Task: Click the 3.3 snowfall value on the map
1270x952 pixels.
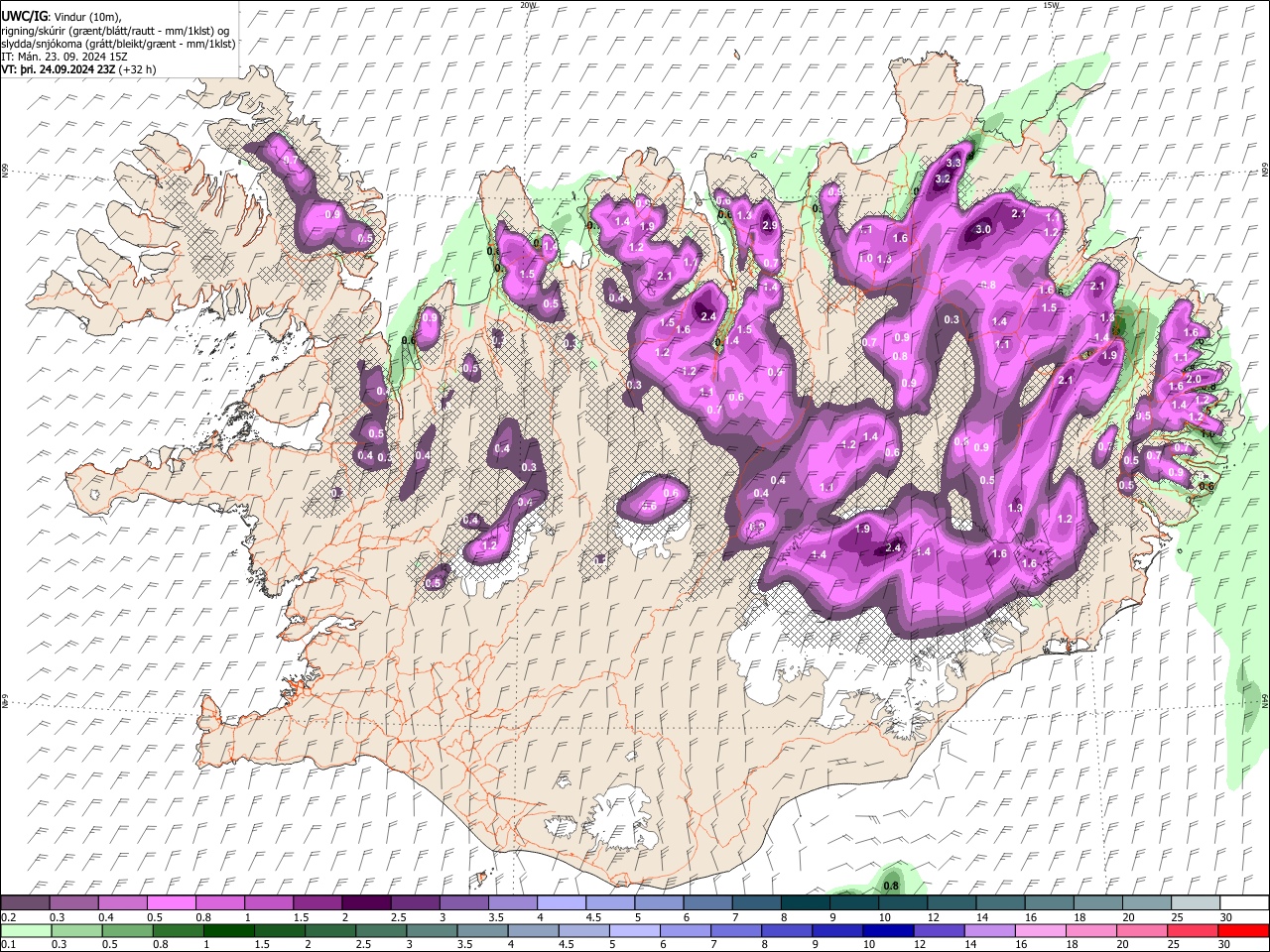Action: click(955, 162)
